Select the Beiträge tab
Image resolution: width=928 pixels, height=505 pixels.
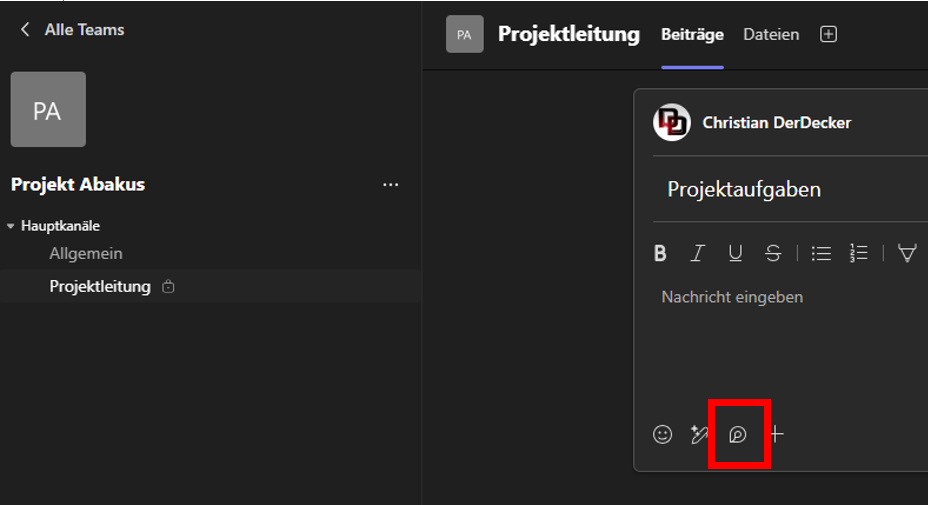692,34
